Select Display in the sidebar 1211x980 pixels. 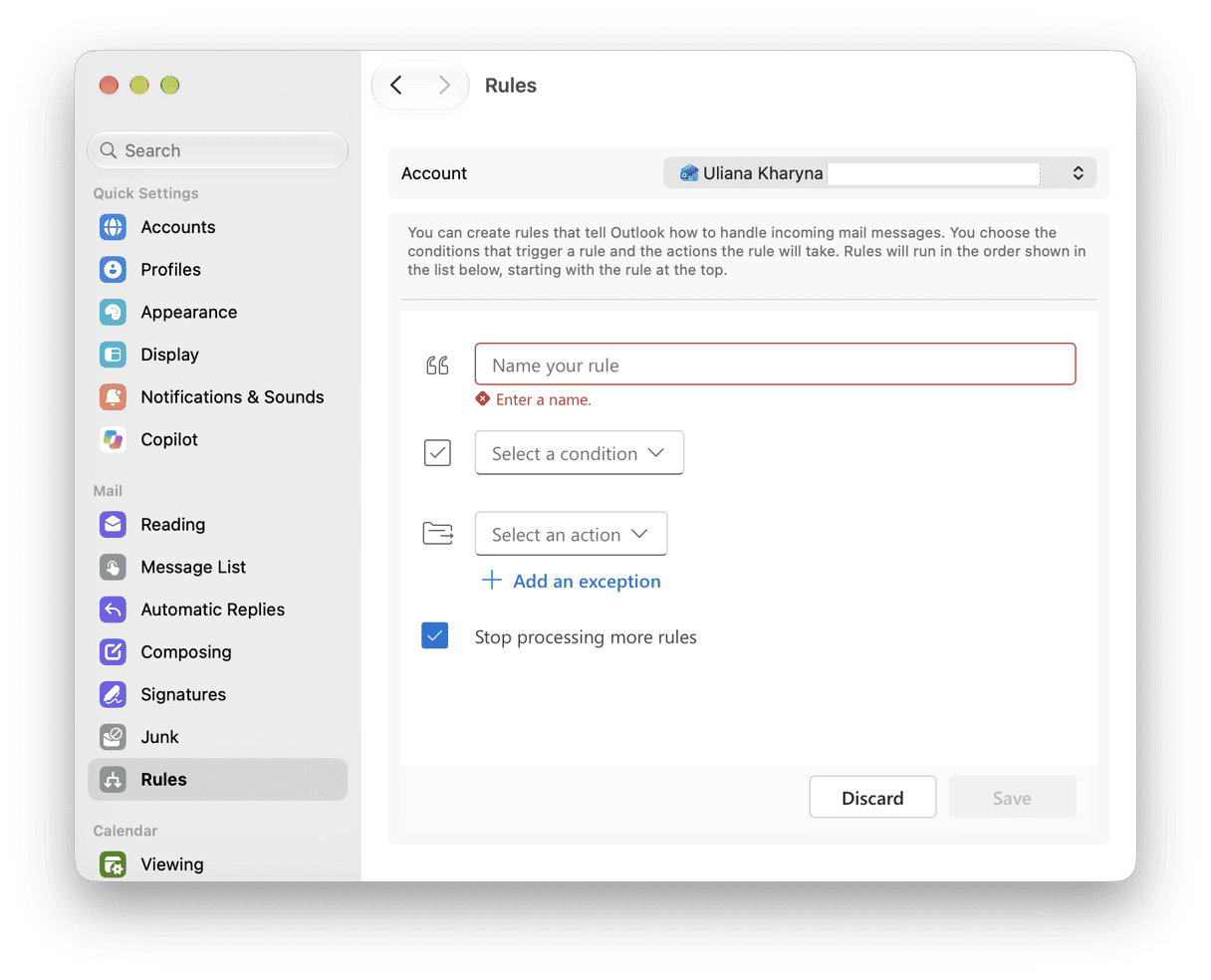point(217,355)
